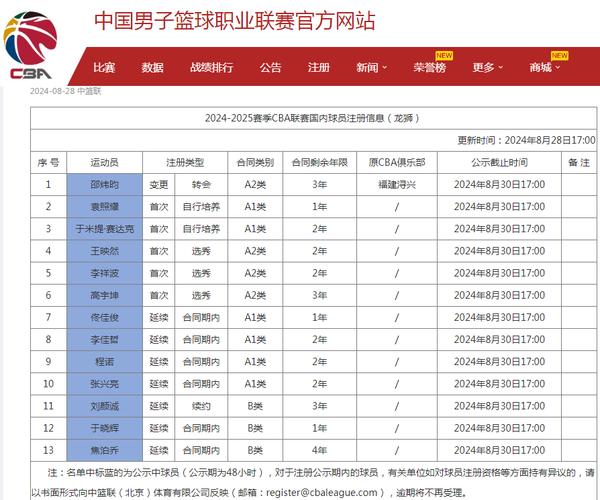
Task: Select the blue player cell in row 8
Action: click(x=104, y=340)
